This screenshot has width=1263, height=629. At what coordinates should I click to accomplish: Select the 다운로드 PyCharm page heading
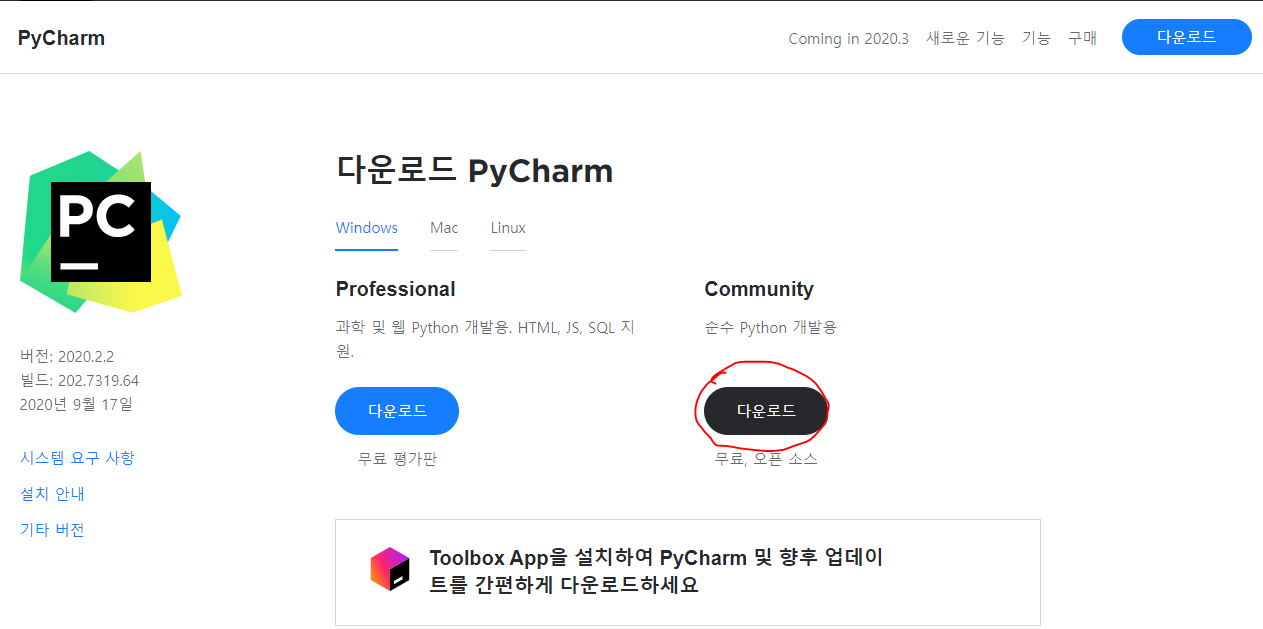coord(474,171)
